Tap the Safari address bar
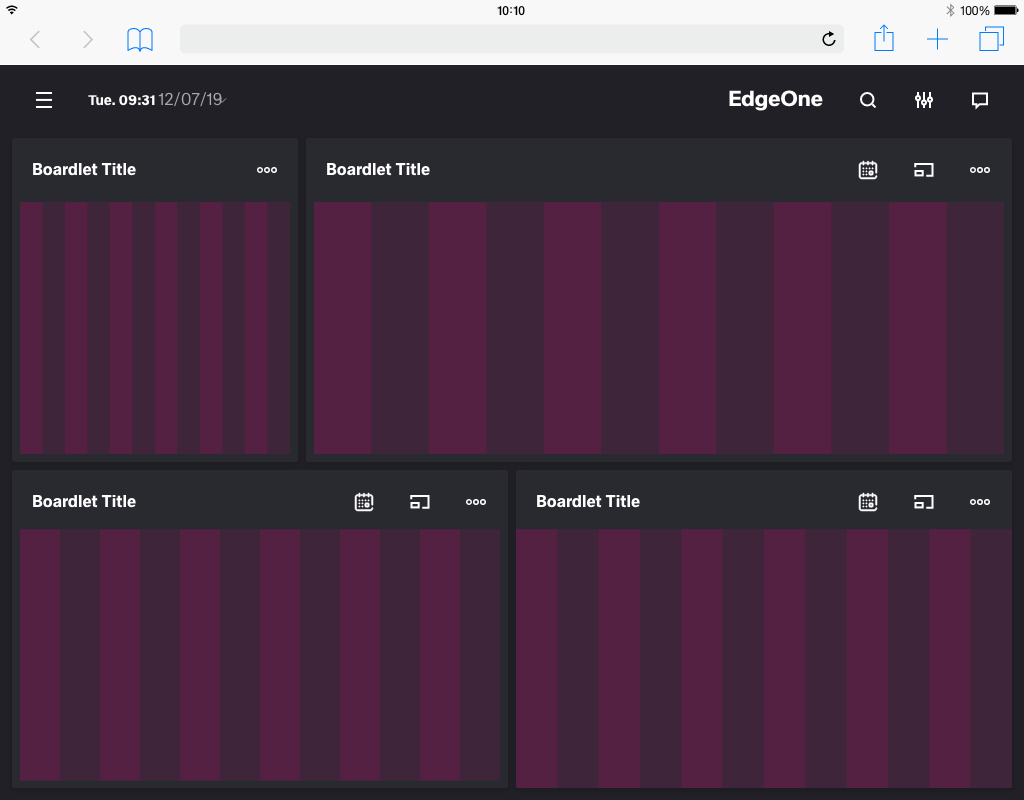Screen dimensions: 1024x800 point(498,39)
